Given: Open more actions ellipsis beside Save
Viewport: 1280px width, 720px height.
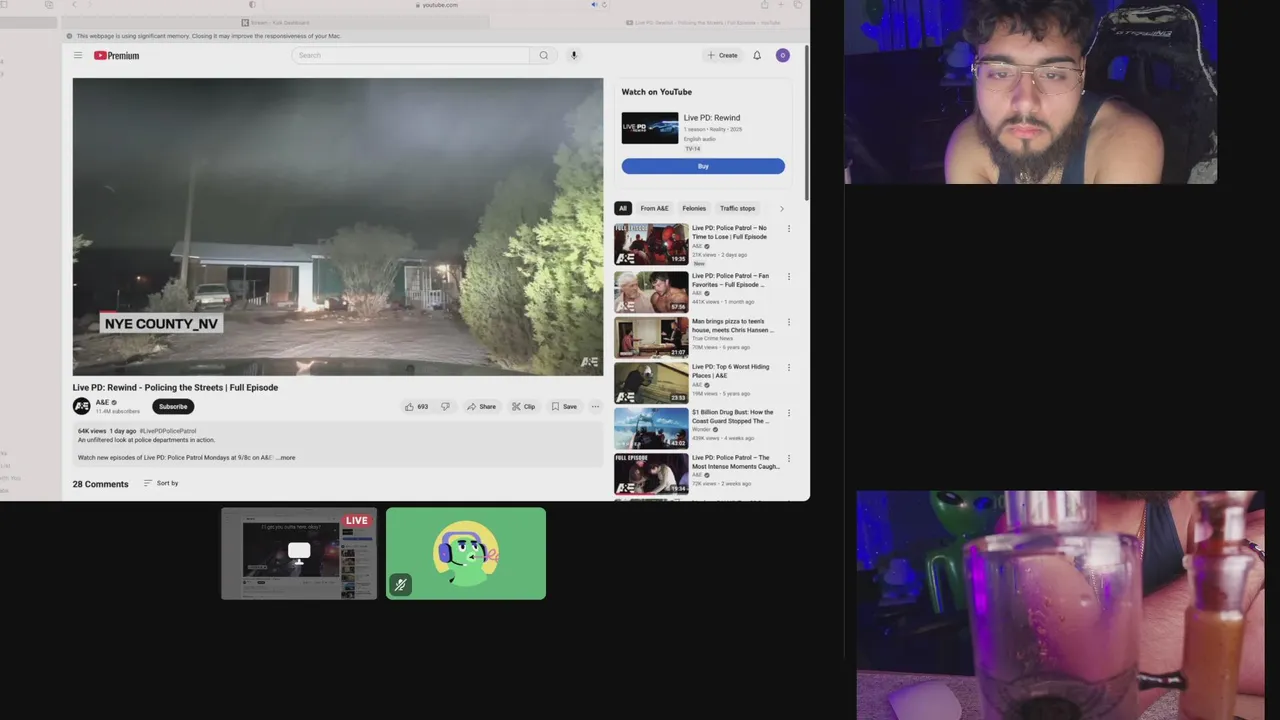Looking at the screenshot, I should click(x=595, y=406).
